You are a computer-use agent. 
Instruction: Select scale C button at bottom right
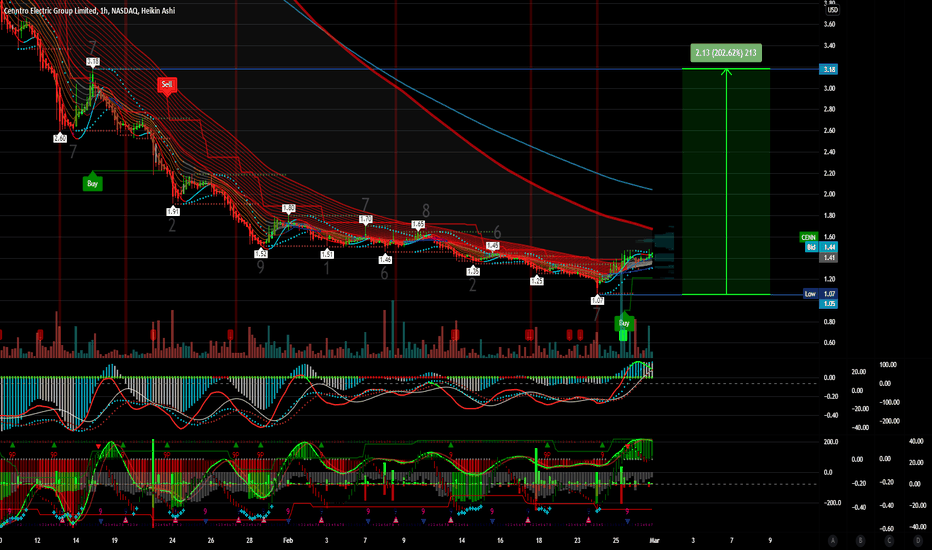pyautogui.click(x=889, y=540)
